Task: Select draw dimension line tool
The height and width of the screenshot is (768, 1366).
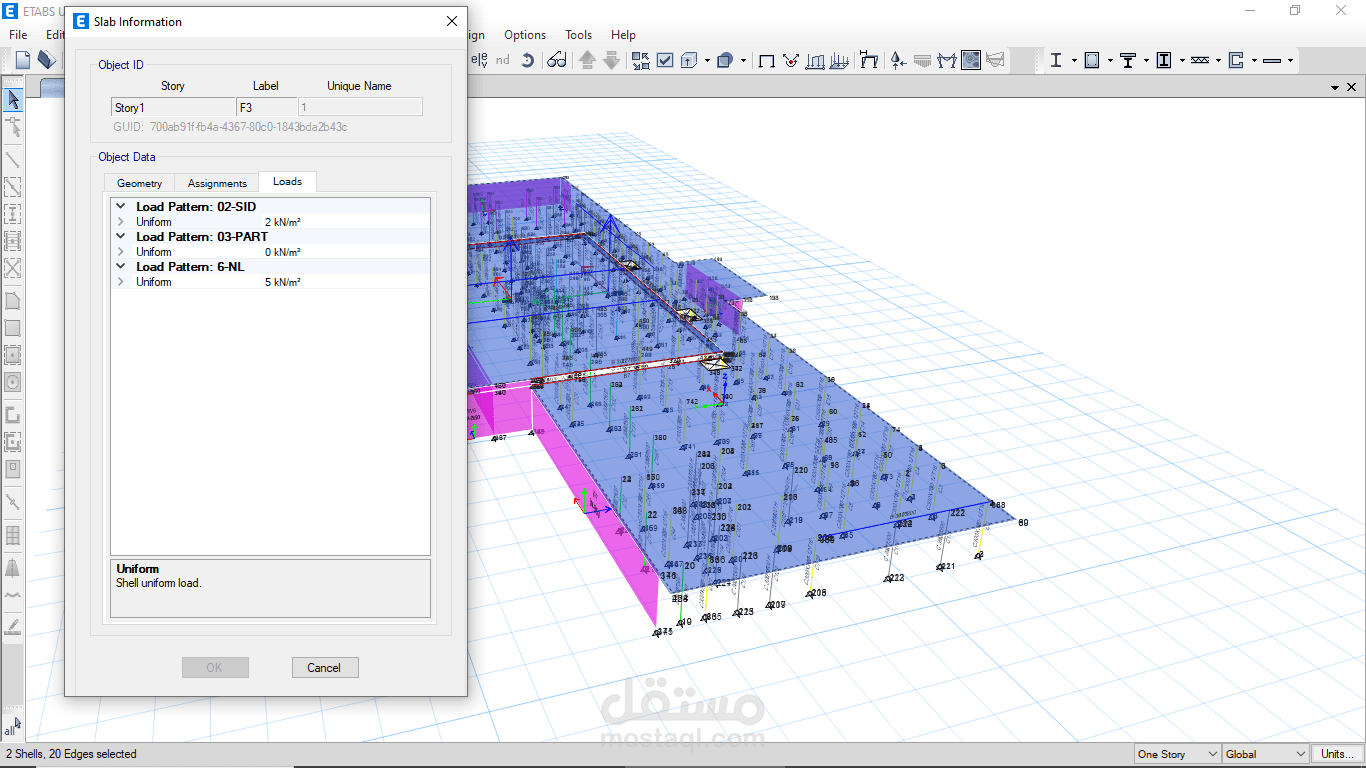Action: coord(13,501)
